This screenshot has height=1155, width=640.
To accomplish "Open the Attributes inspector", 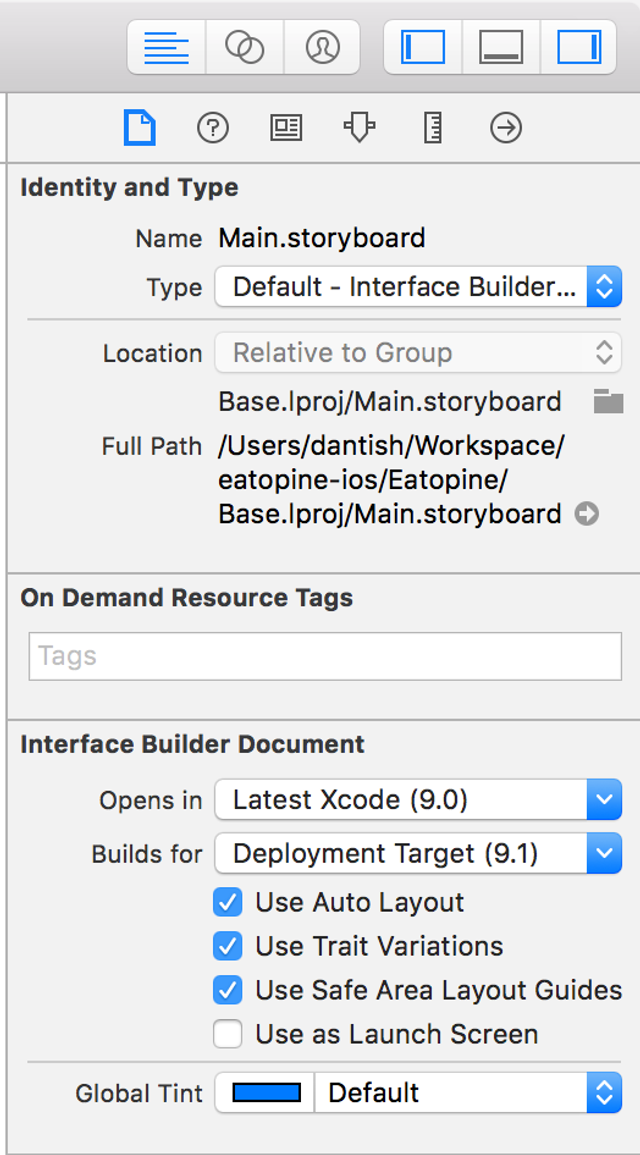I will (x=359, y=128).
